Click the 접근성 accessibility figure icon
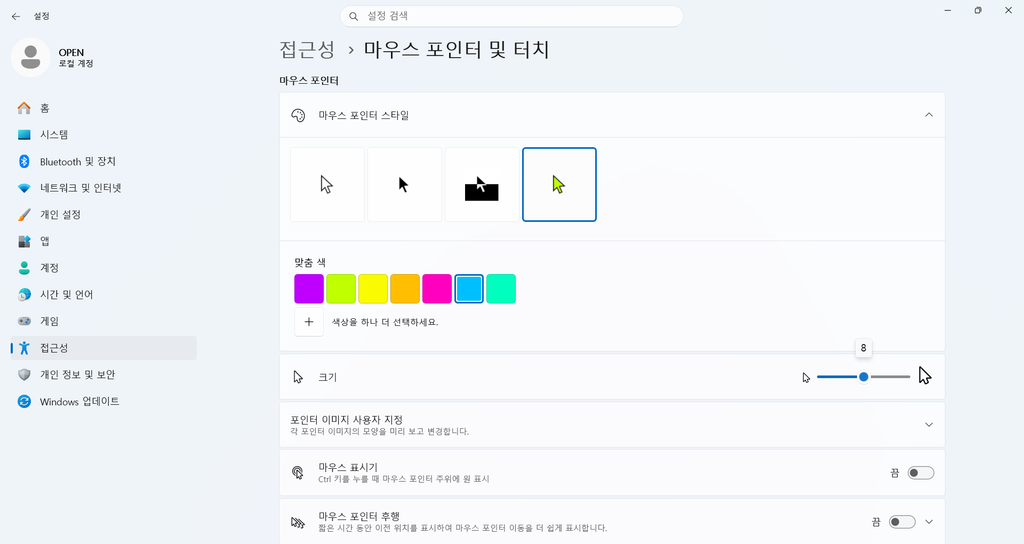The width and height of the screenshot is (1024, 544). click(24, 348)
